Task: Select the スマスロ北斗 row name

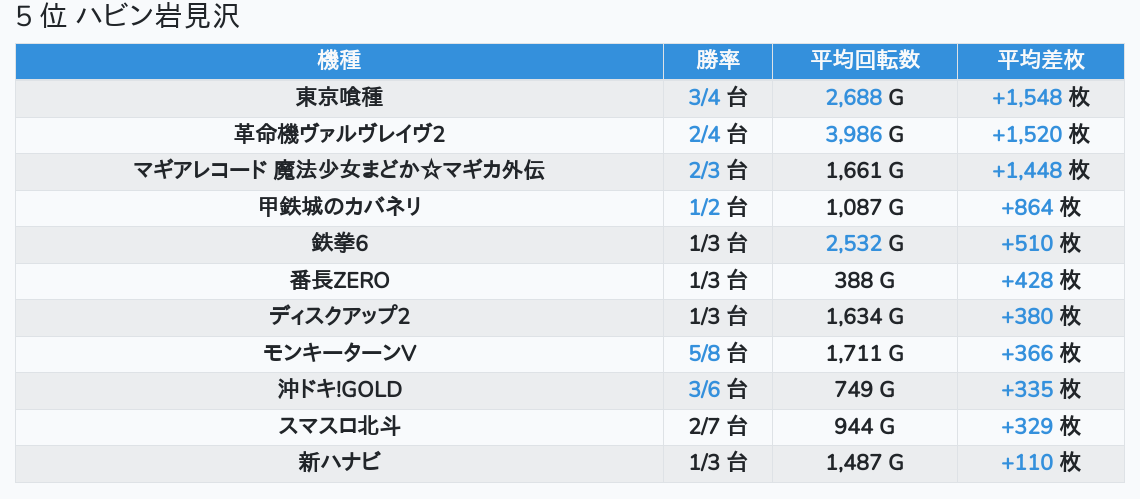Action: click(x=339, y=426)
